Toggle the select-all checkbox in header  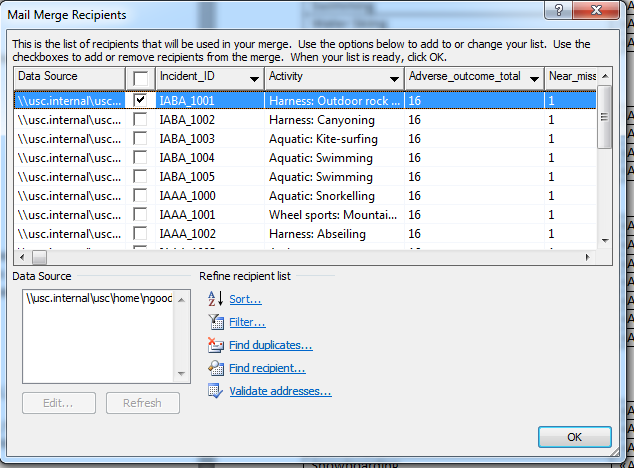pos(141,77)
